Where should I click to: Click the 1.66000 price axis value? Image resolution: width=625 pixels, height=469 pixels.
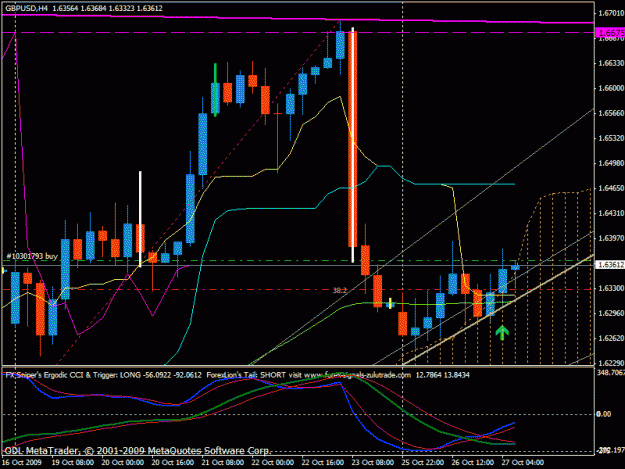611,88
